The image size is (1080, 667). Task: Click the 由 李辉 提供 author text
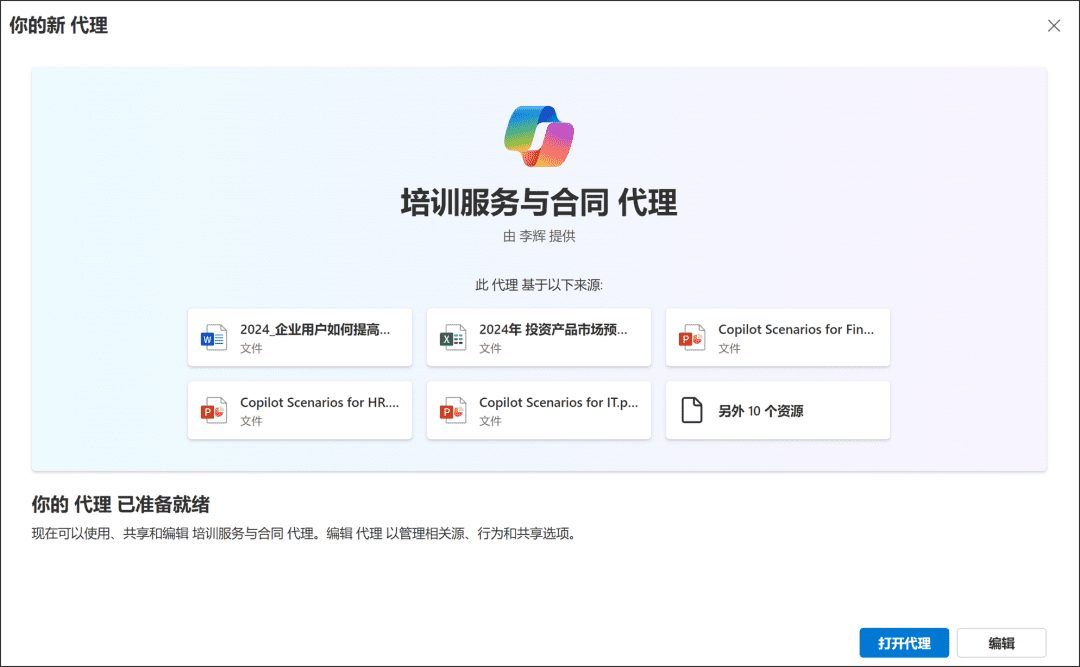pos(539,236)
